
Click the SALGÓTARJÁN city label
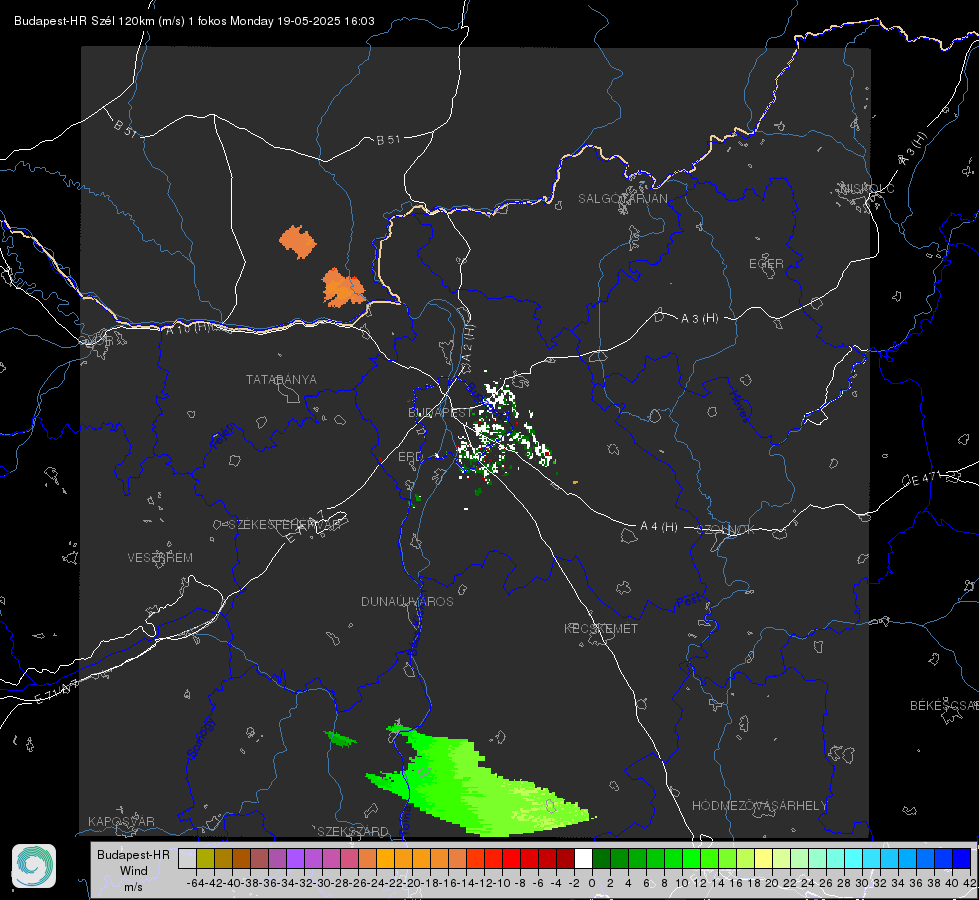point(622,199)
